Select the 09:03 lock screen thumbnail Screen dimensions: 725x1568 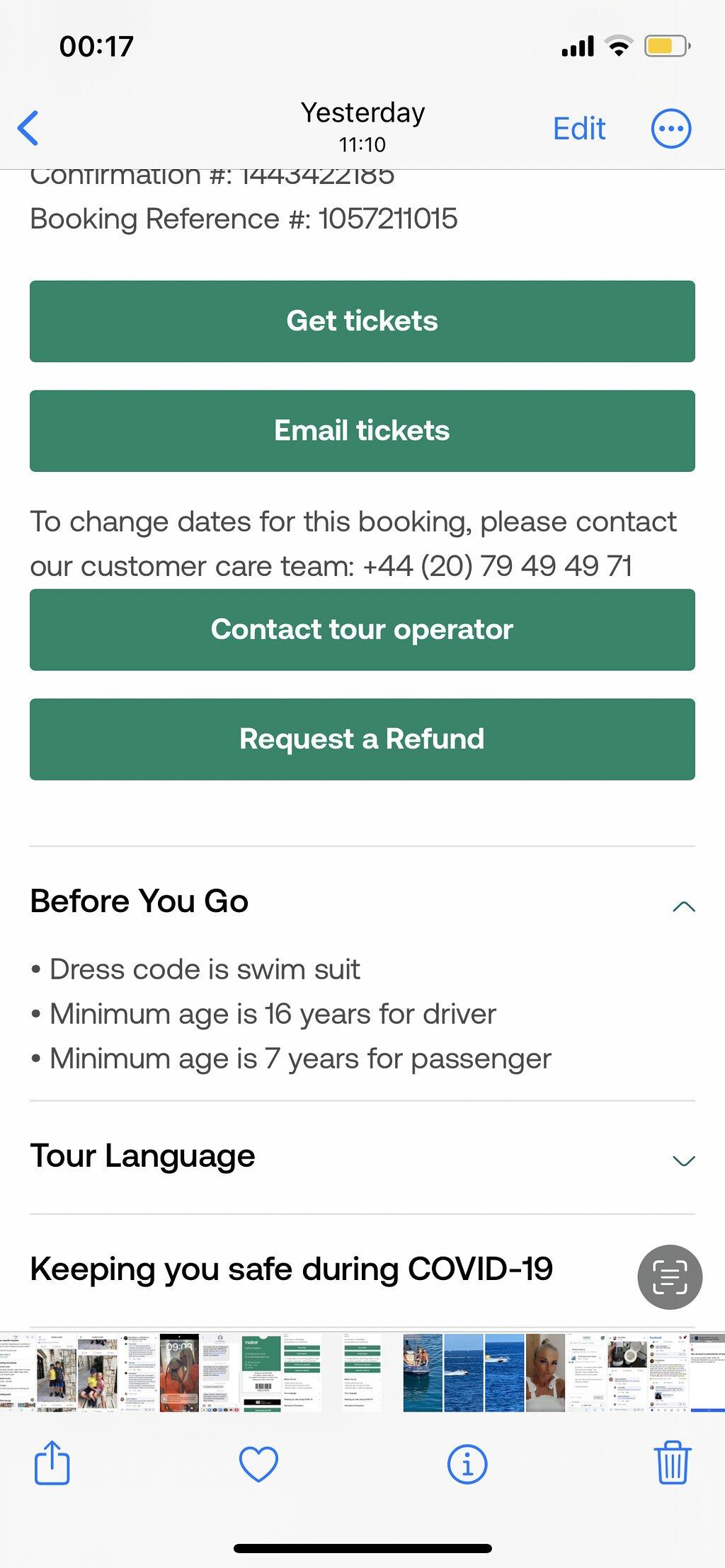click(179, 1373)
